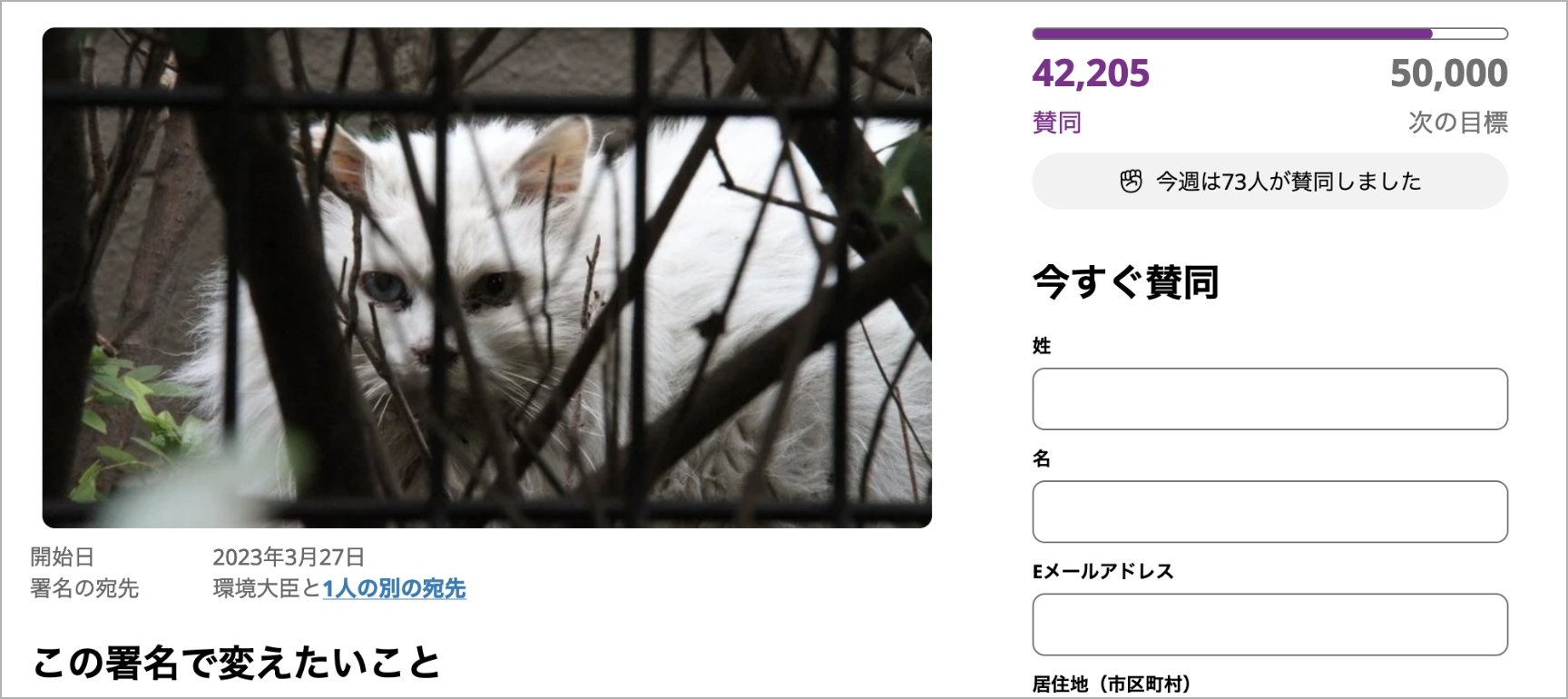1568x699 pixels.
Task: Click the 環境大臣 recipient text
Action: 256,588
